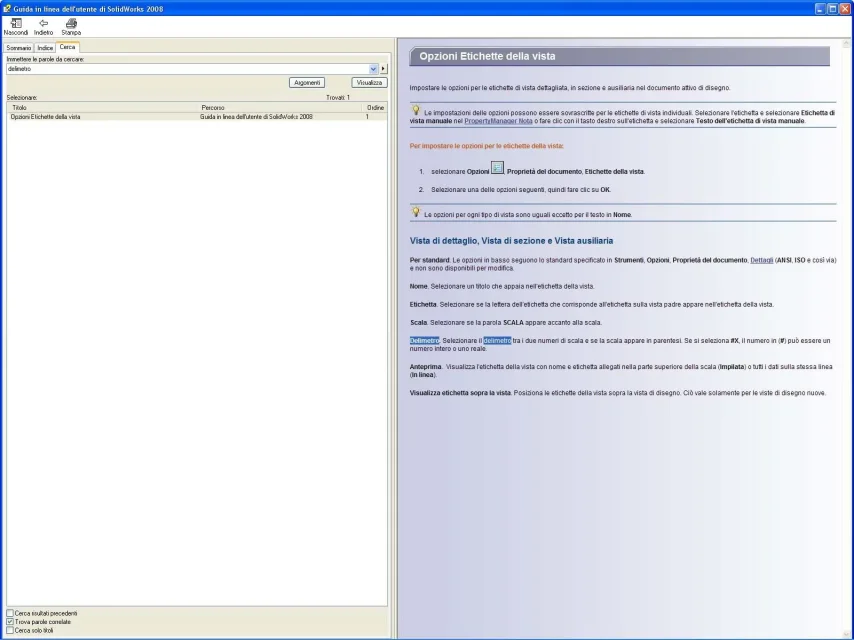Print the topic using the Stampa icon

click(71, 23)
